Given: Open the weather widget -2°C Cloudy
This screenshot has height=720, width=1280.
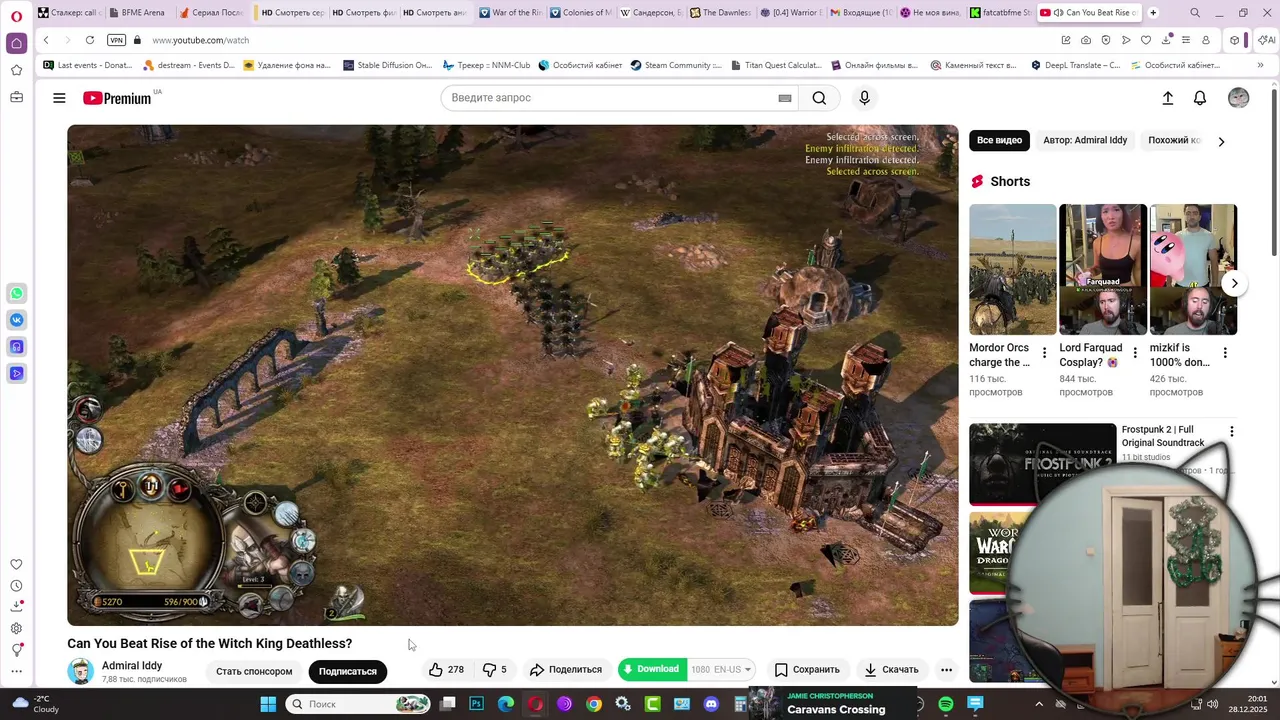Looking at the screenshot, I should point(35,704).
